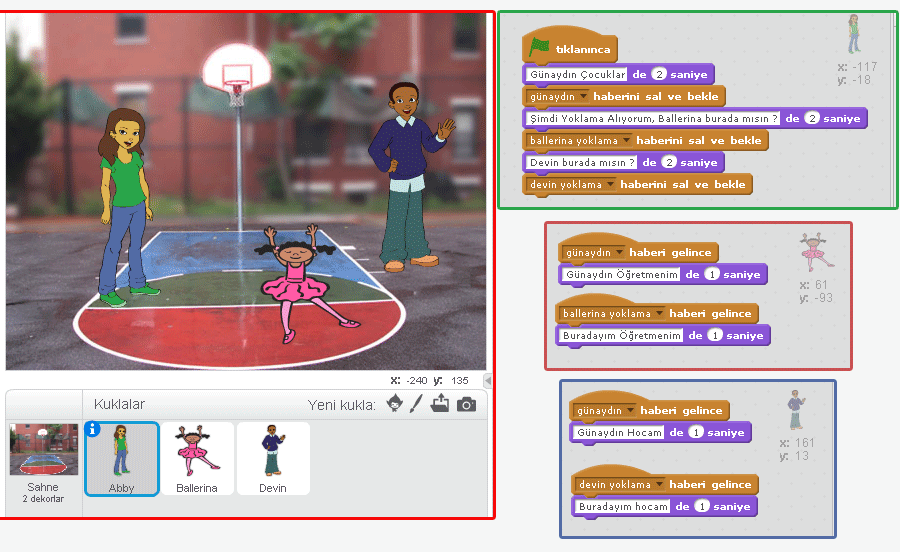The image size is (900, 552).
Task: Collapse stage with small arrow beside coordinates
Action: tap(488, 380)
